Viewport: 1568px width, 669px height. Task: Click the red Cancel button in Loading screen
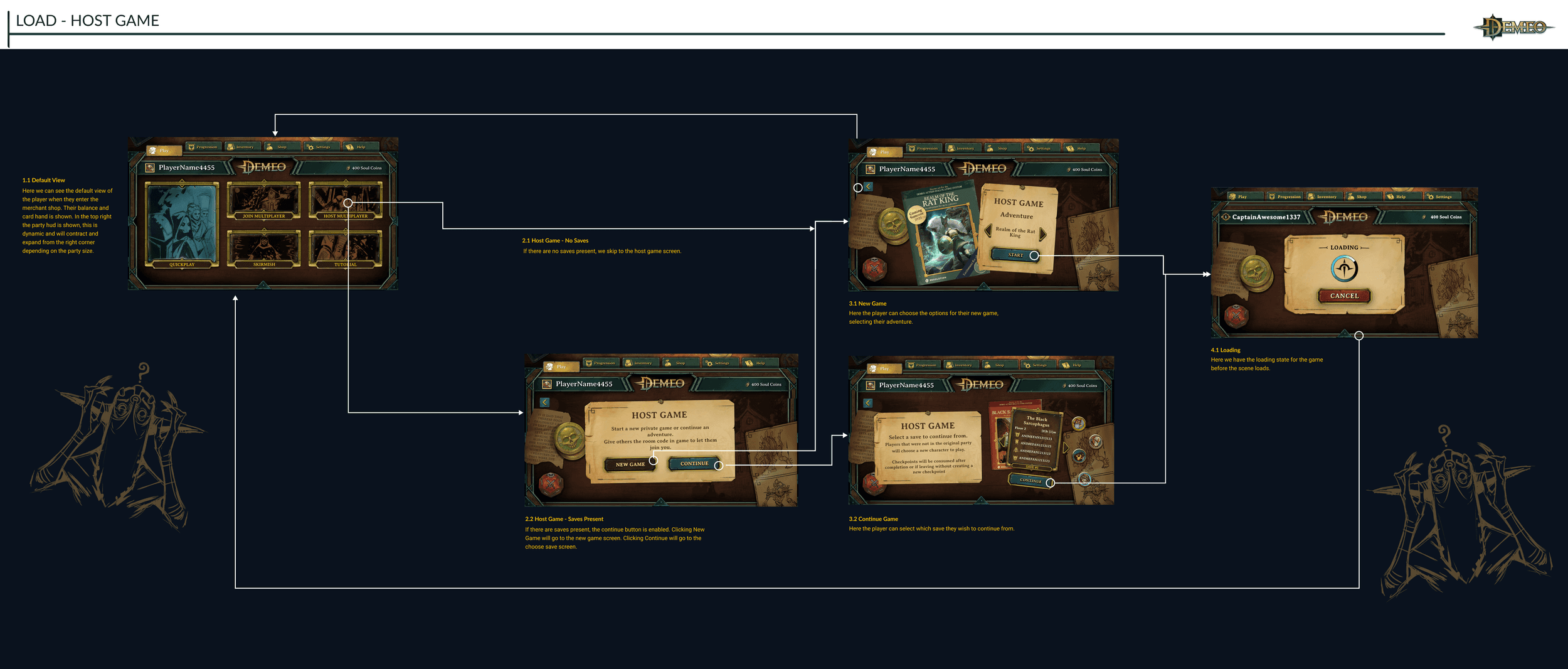coord(1344,296)
